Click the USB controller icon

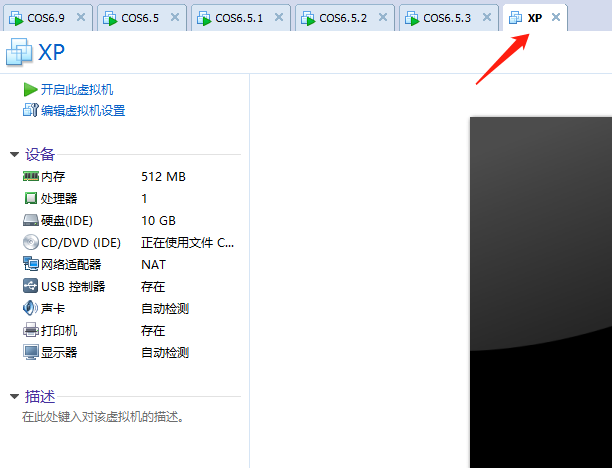point(30,286)
